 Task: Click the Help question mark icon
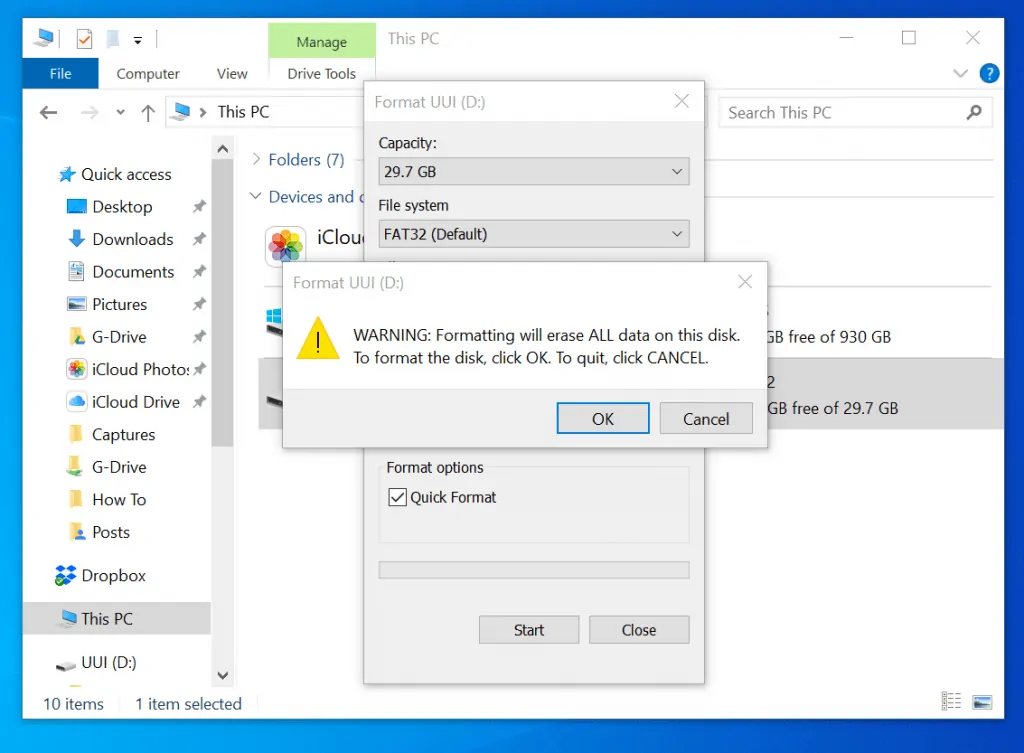(x=989, y=73)
